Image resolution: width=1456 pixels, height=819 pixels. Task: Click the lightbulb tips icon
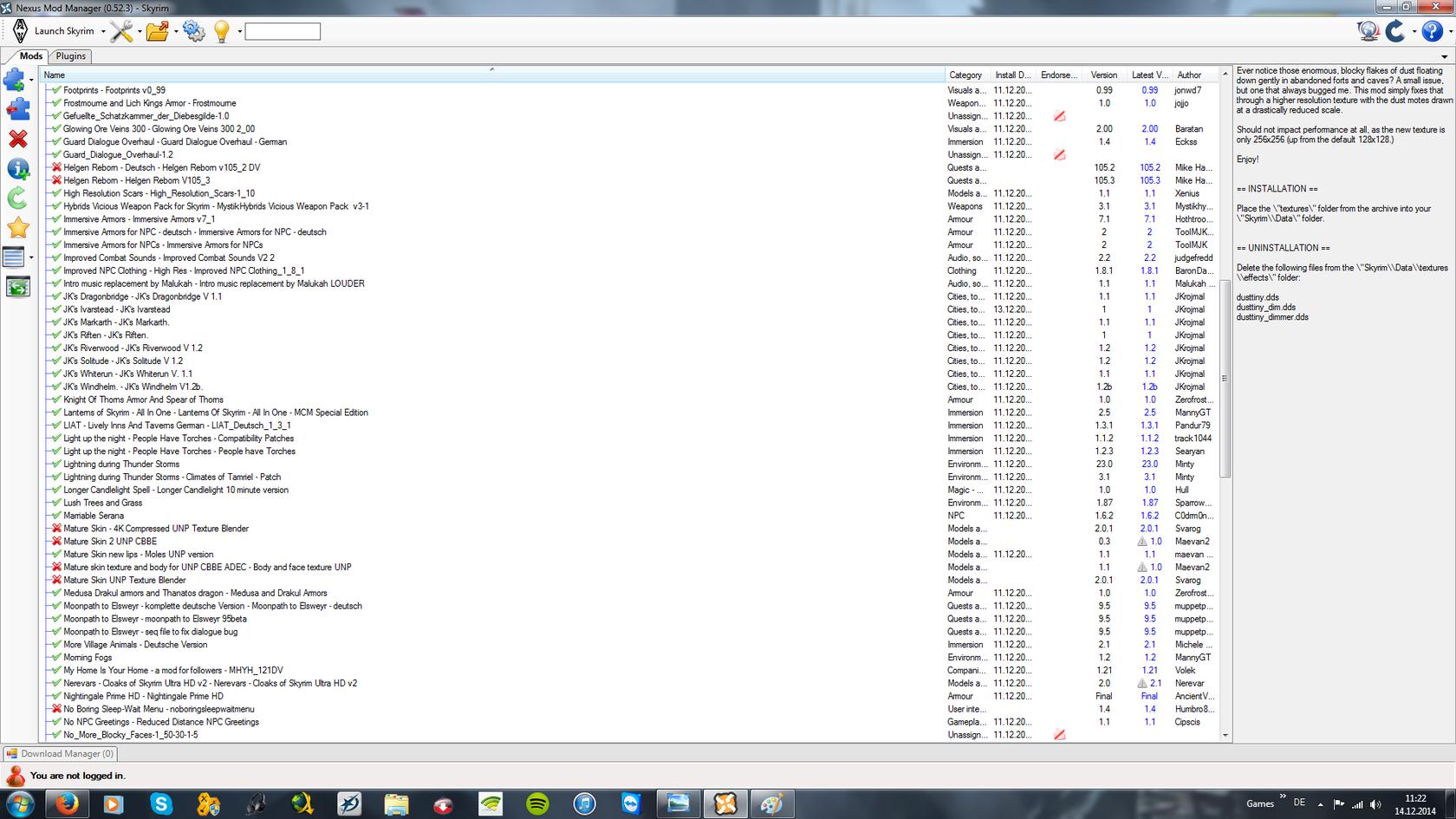[x=222, y=32]
